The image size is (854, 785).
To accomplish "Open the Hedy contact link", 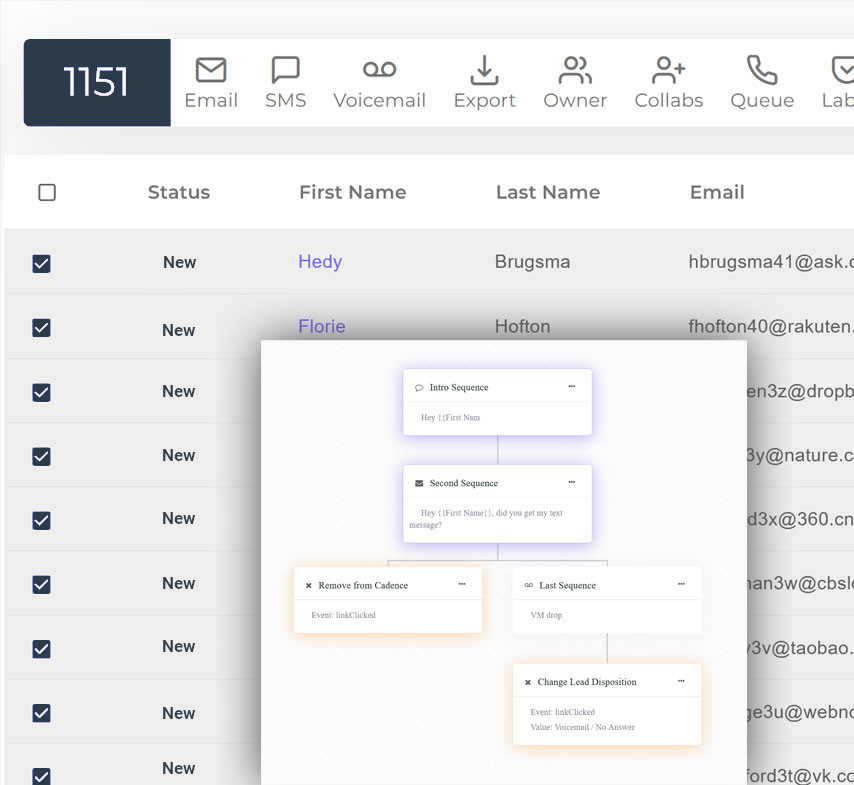I will (320, 262).
